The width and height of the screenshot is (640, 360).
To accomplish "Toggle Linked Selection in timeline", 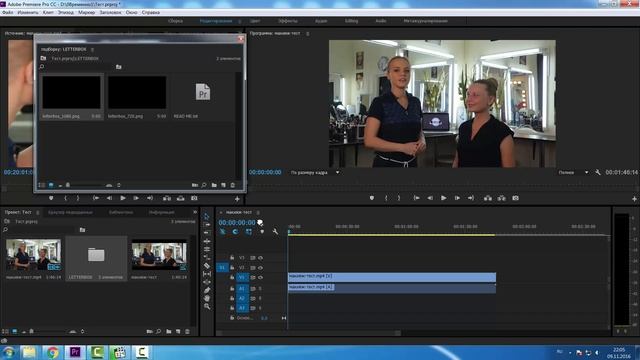I will click(249, 232).
